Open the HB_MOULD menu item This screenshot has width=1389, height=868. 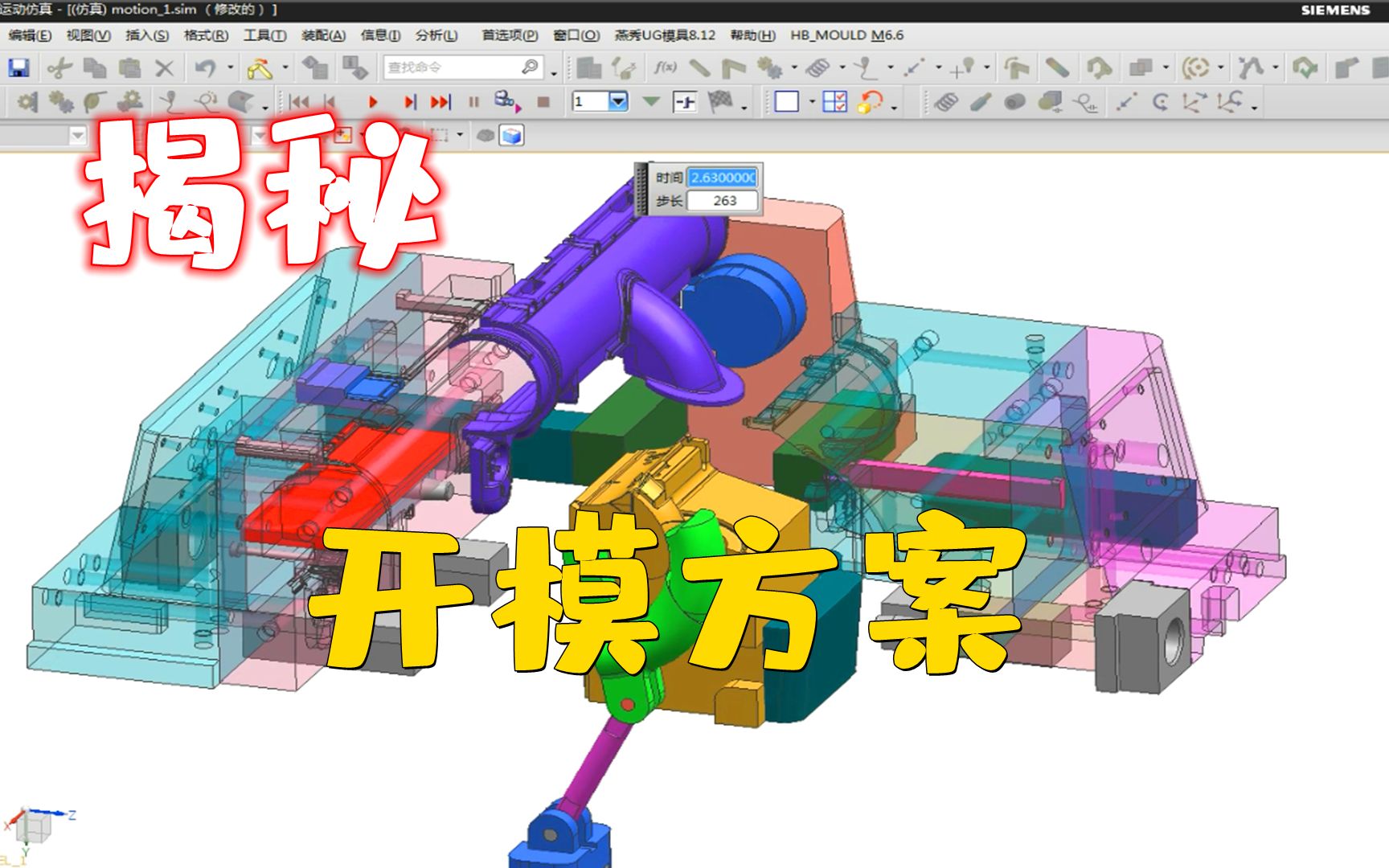847,35
